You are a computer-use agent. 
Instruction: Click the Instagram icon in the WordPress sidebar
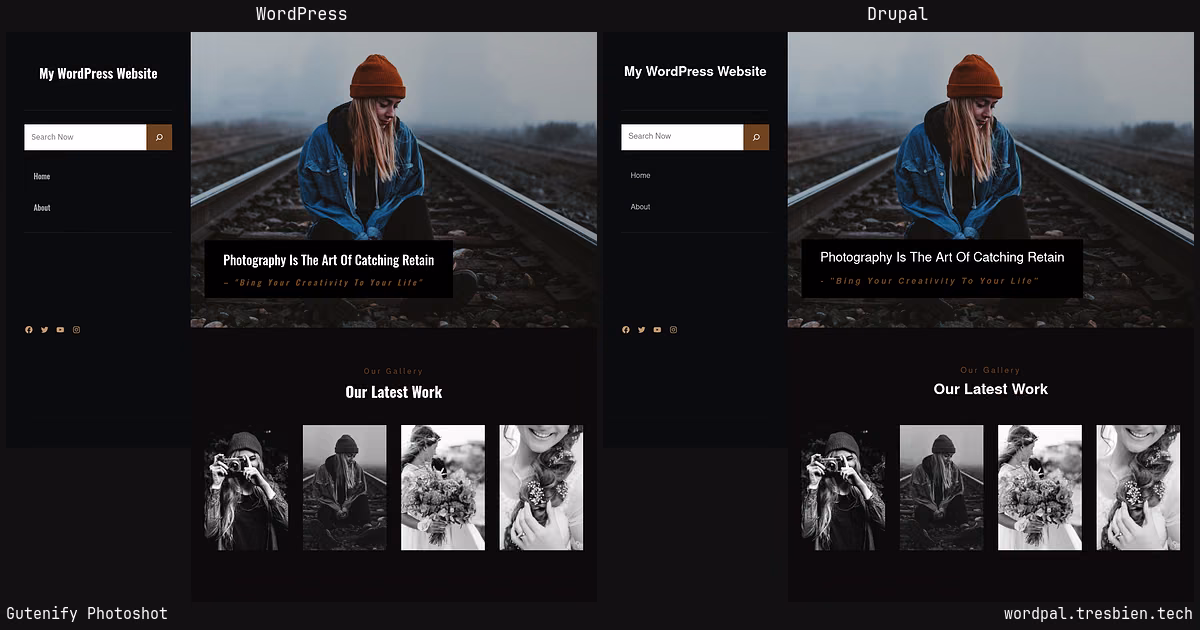coord(76,330)
